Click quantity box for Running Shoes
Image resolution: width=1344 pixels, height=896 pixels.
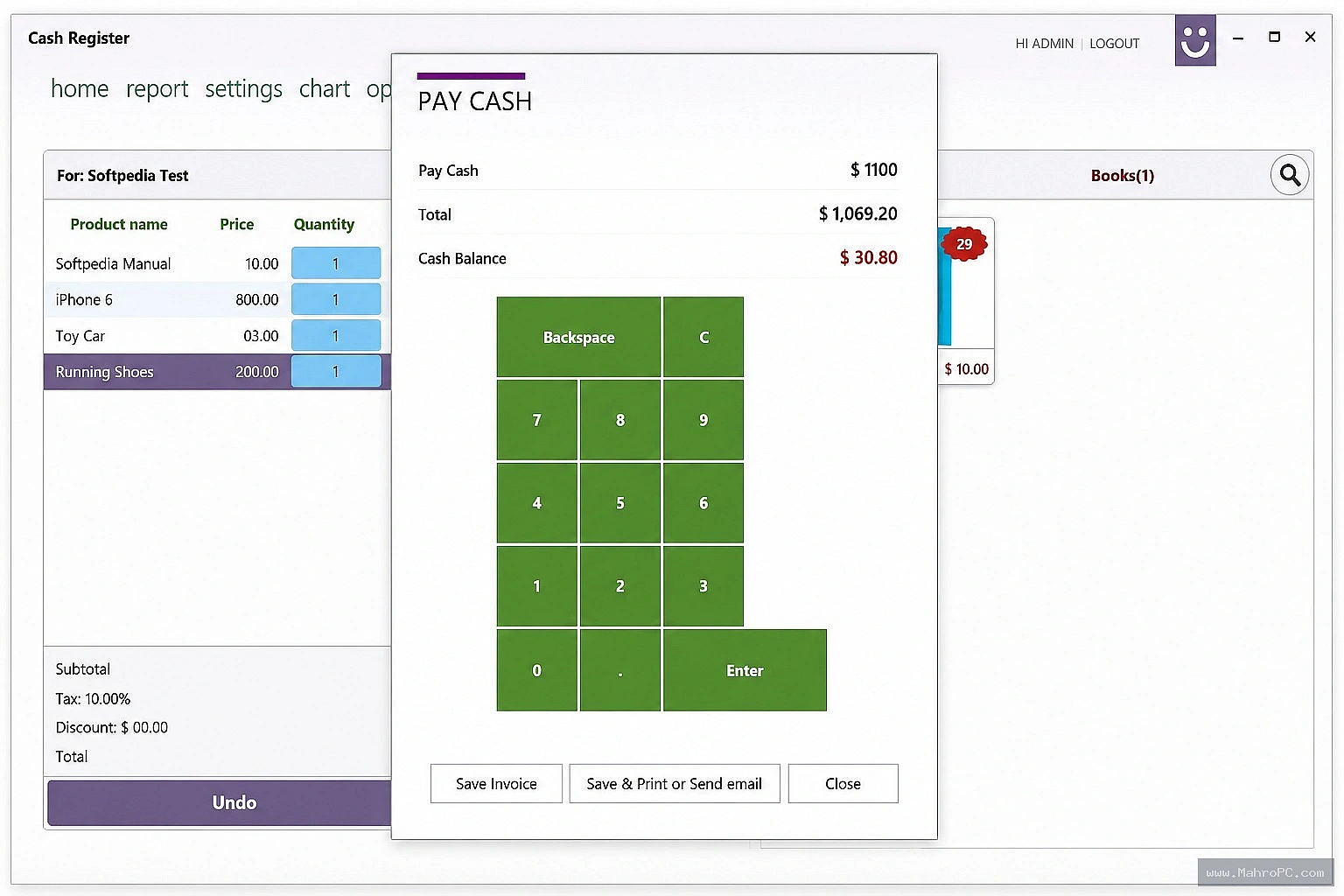point(336,372)
